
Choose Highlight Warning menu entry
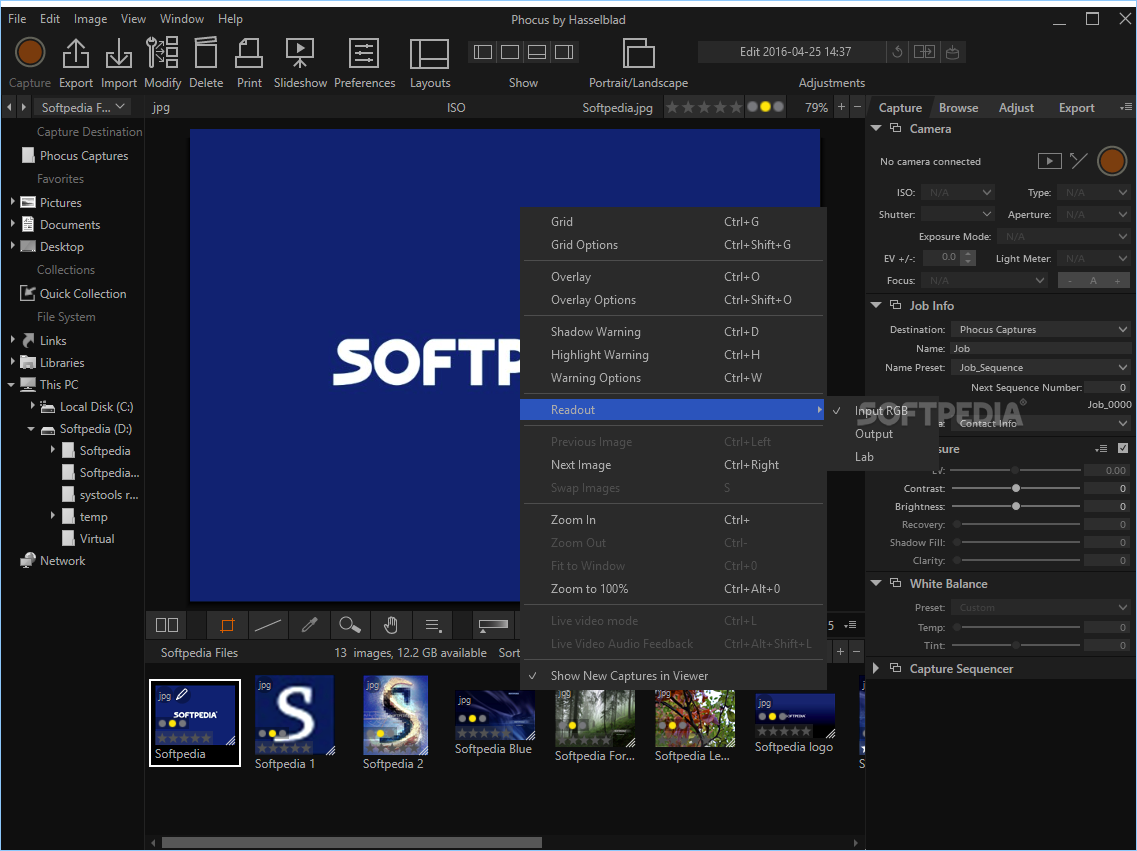672,355
